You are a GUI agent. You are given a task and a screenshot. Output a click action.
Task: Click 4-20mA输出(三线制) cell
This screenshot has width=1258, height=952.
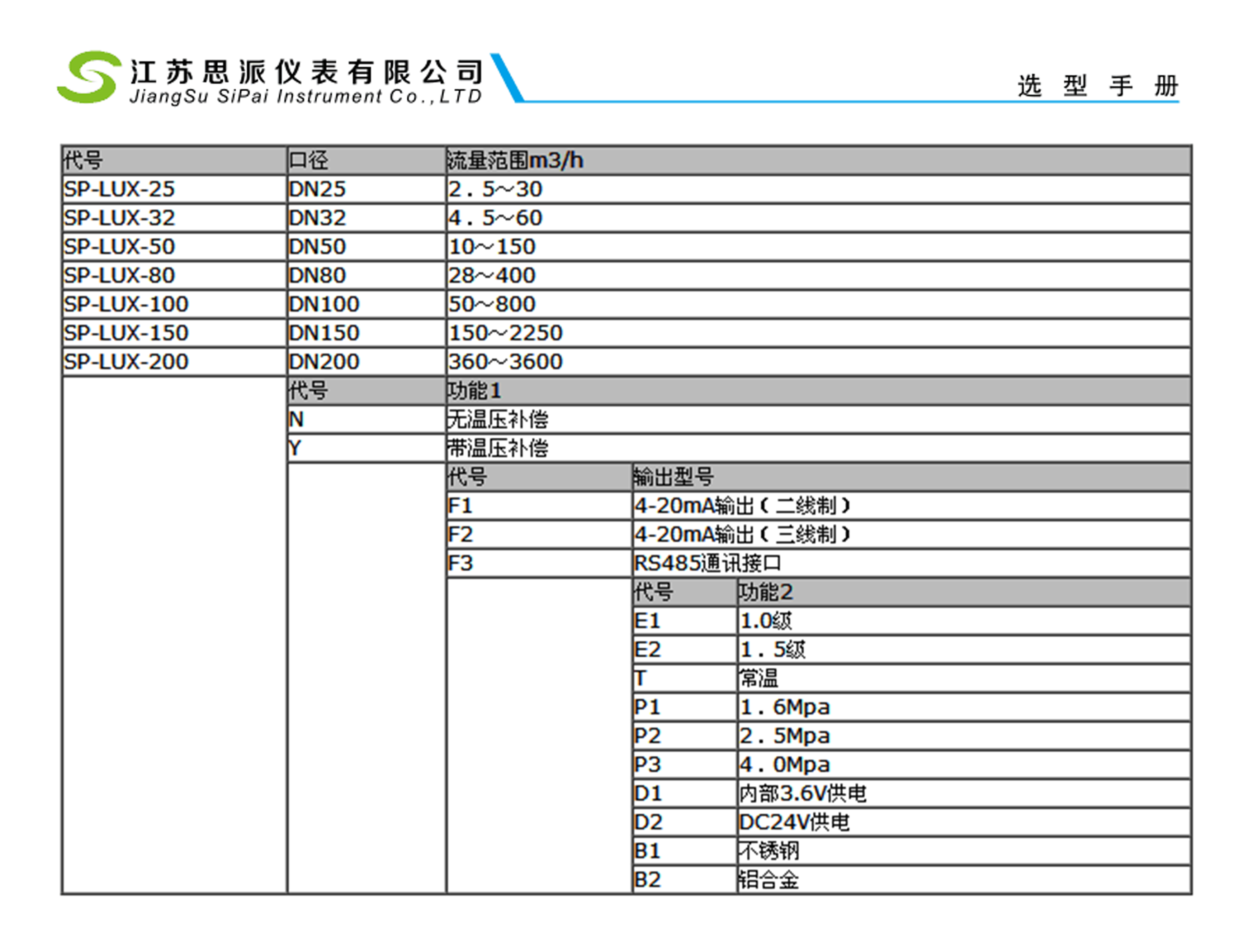912,534
